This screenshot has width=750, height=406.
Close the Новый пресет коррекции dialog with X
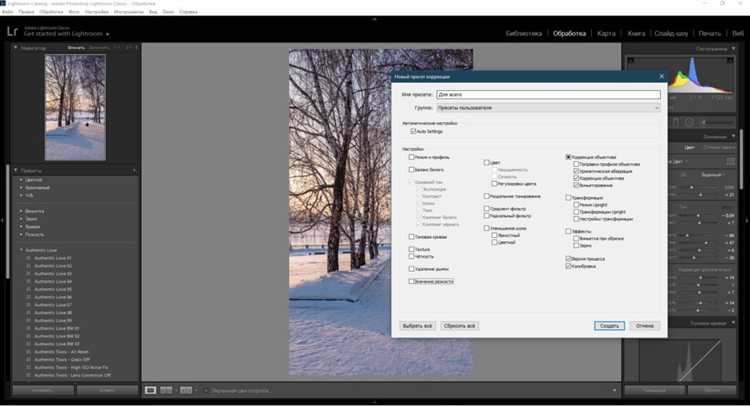662,77
